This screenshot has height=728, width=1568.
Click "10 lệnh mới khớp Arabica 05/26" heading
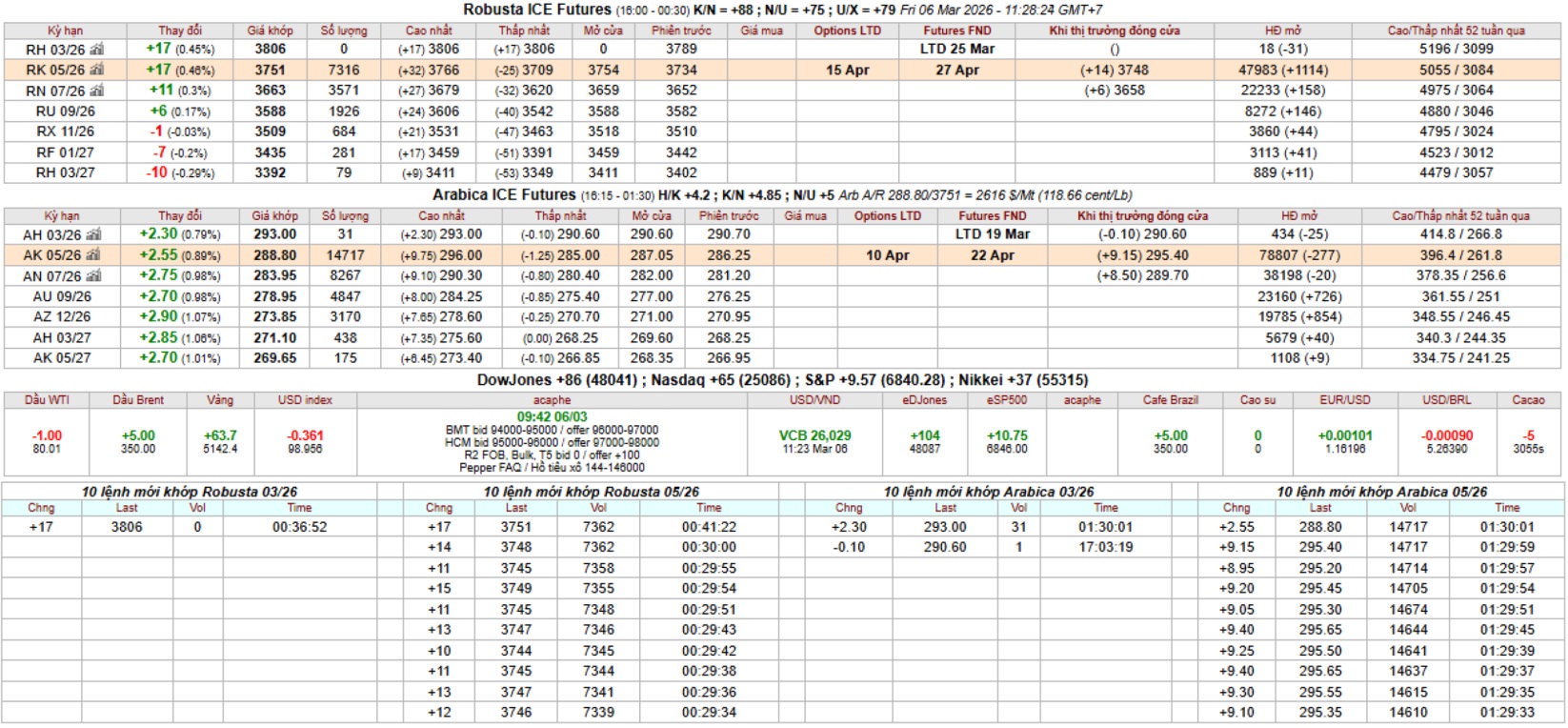[x=1382, y=492]
